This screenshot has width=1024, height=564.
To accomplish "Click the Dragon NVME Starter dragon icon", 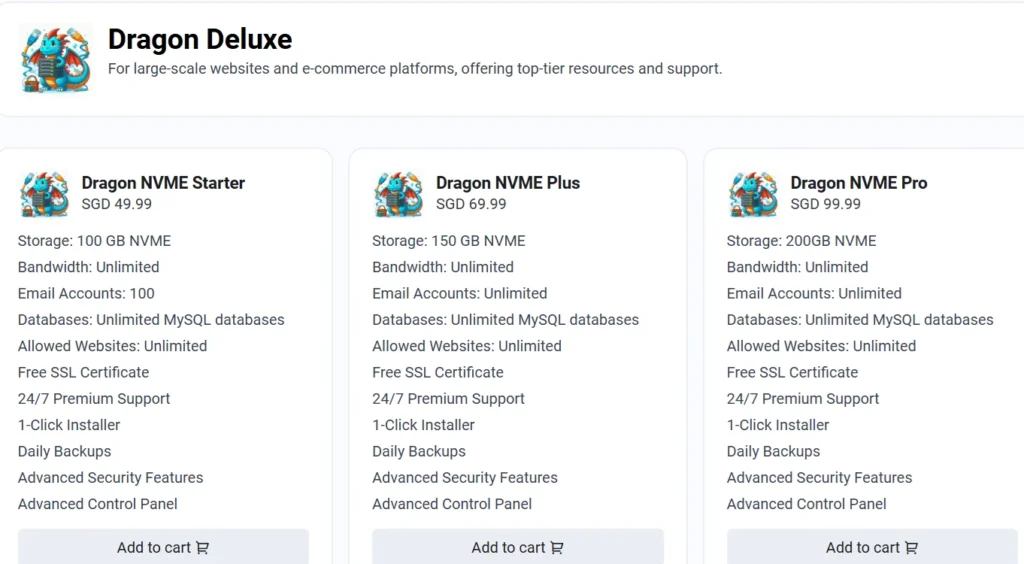I will 44,194.
